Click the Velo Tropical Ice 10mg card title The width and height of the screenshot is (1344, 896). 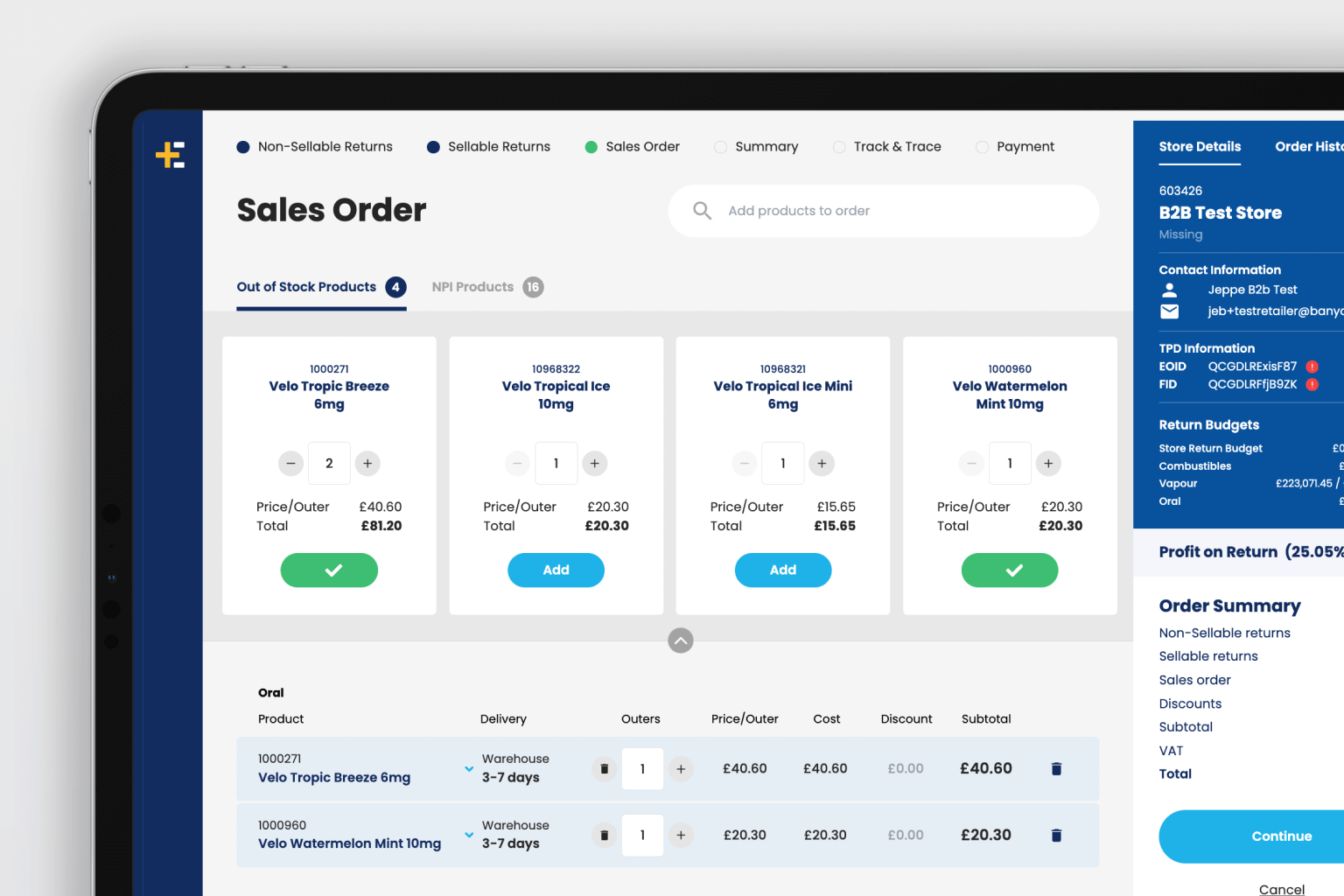(556, 395)
